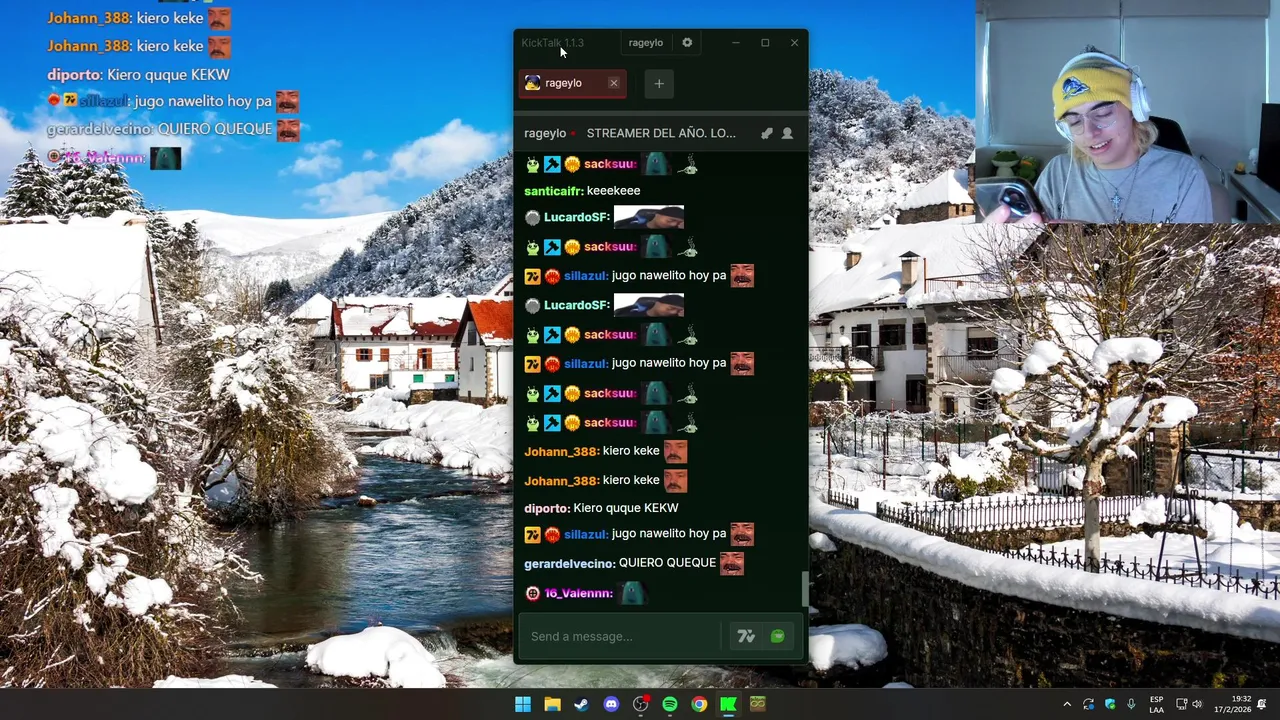Click the emote in I6_Valennn's message
The height and width of the screenshot is (720, 1280).
click(x=632, y=594)
